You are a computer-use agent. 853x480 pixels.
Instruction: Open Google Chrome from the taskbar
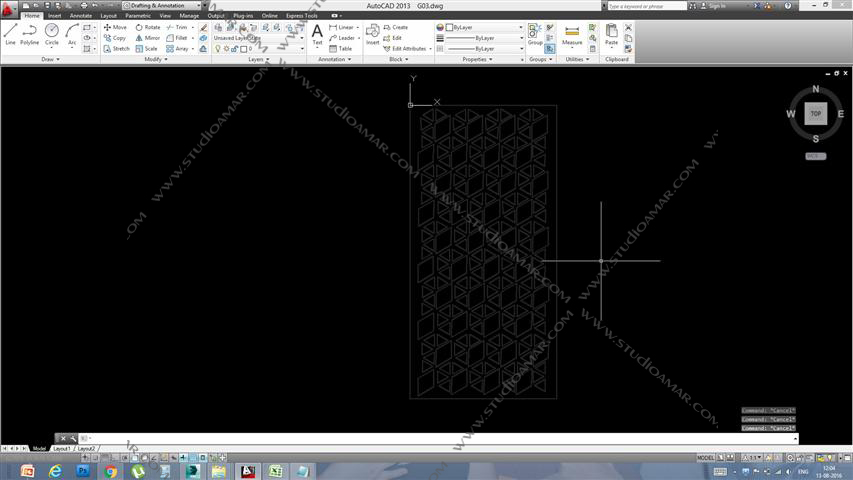(110, 471)
